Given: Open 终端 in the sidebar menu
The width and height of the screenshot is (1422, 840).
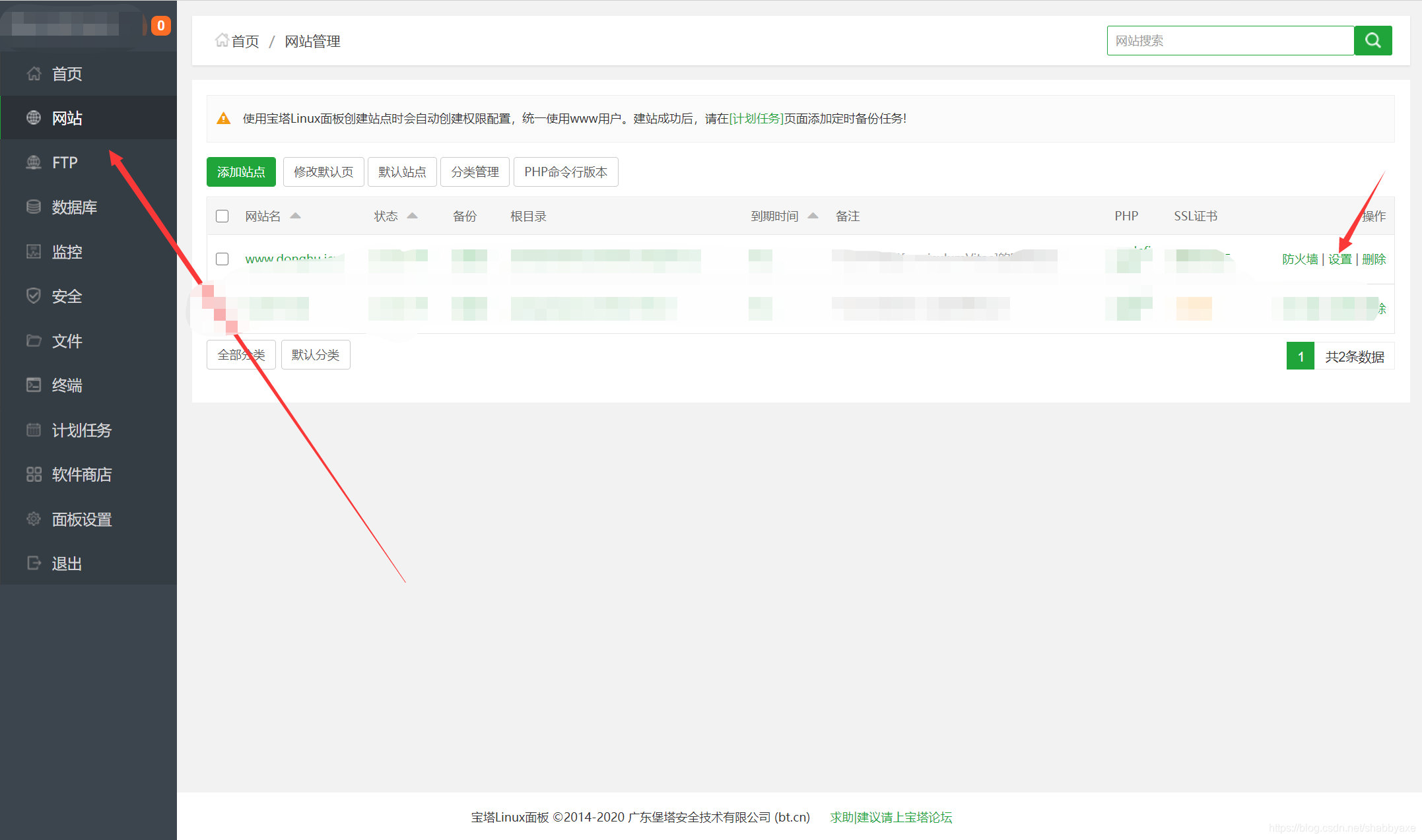Looking at the screenshot, I should coord(88,385).
